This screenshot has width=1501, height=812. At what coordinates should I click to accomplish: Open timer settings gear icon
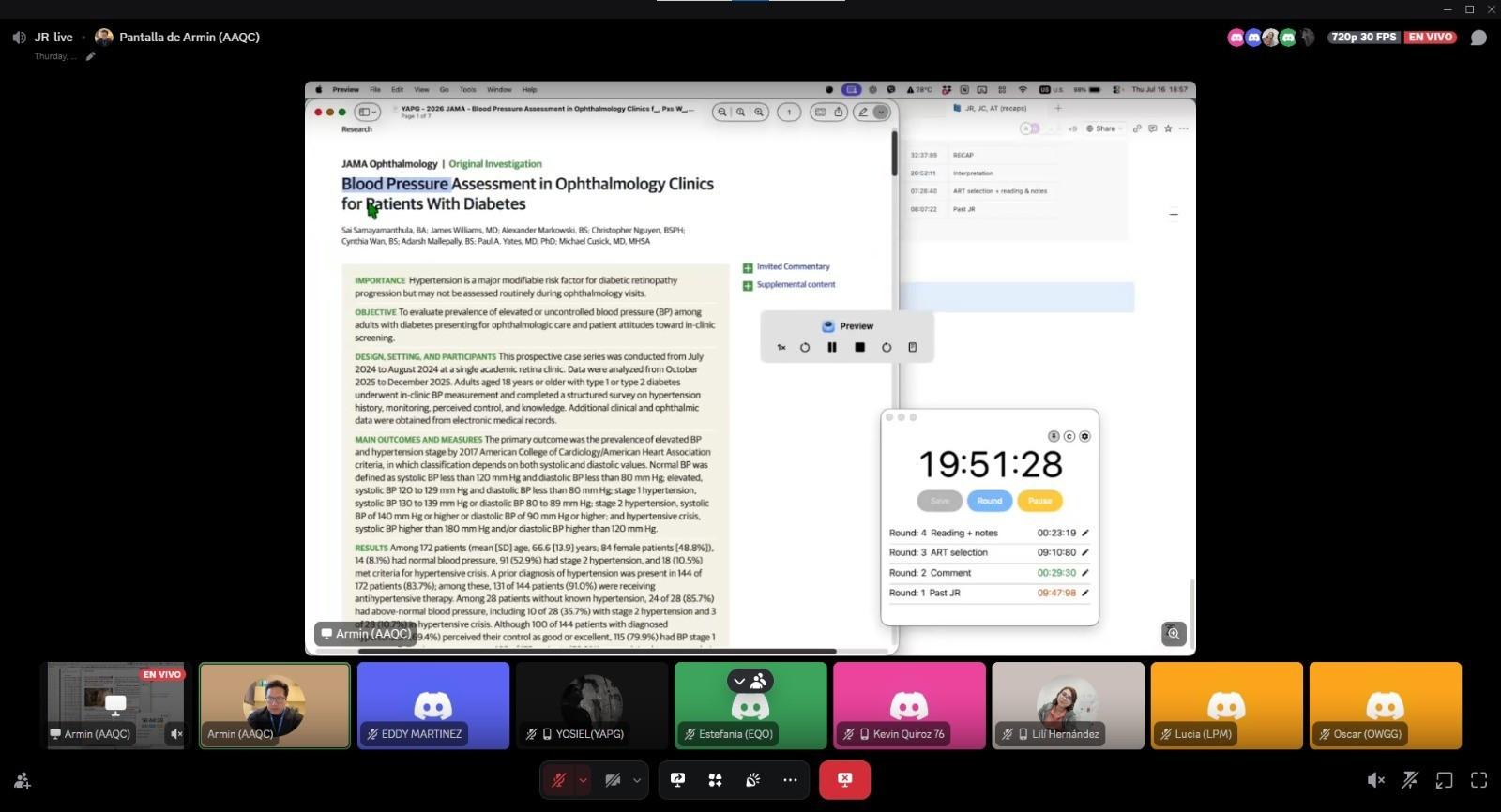pyautogui.click(x=1085, y=437)
